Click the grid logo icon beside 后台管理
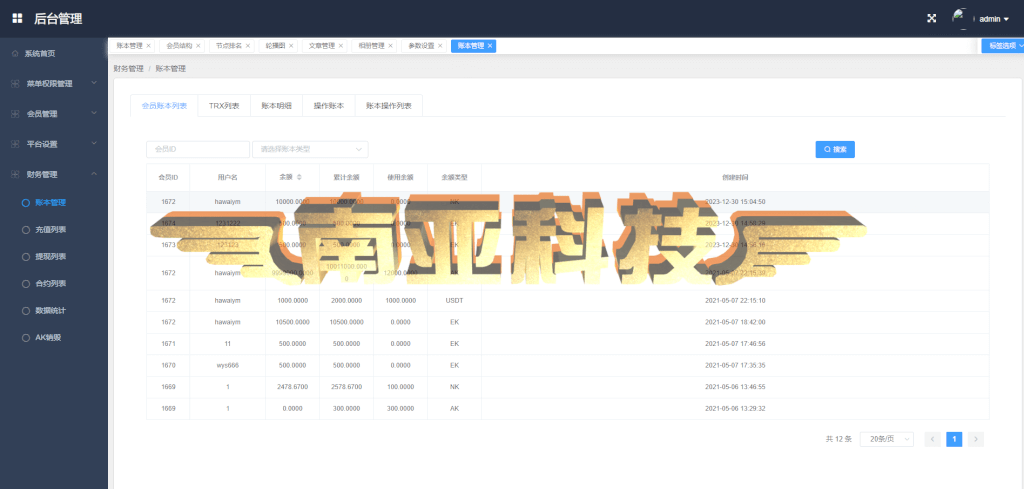This screenshot has height=489, width=1024. [18, 18]
